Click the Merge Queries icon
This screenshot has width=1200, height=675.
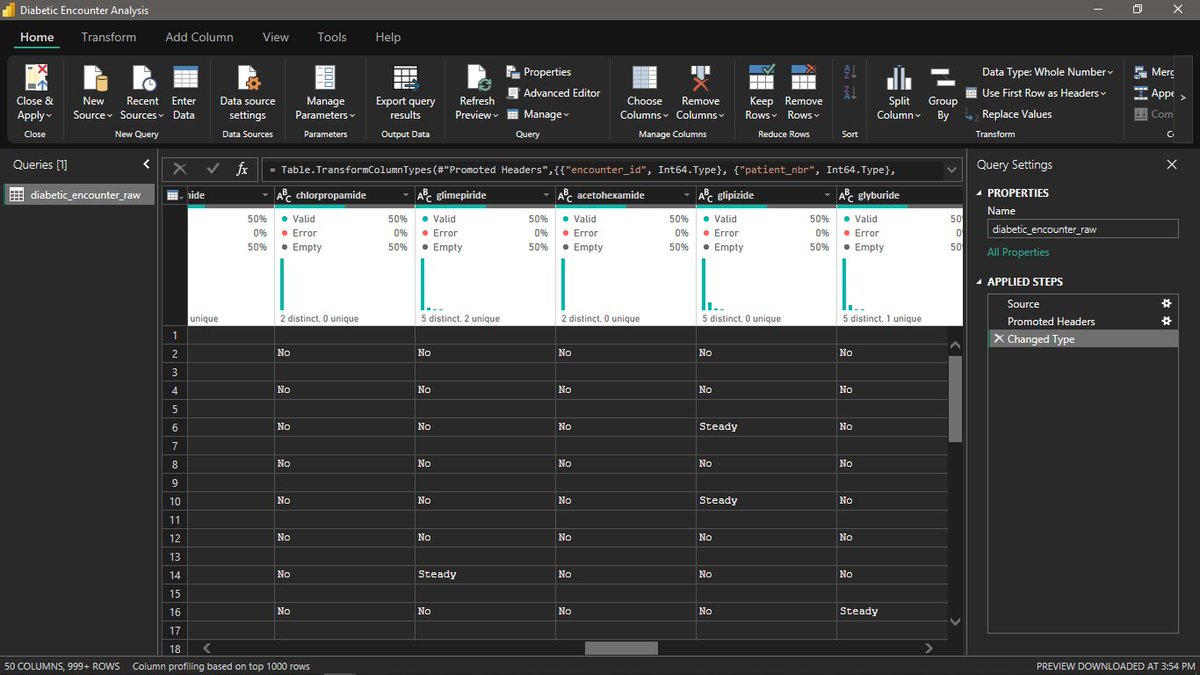pyautogui.click(x=1142, y=72)
